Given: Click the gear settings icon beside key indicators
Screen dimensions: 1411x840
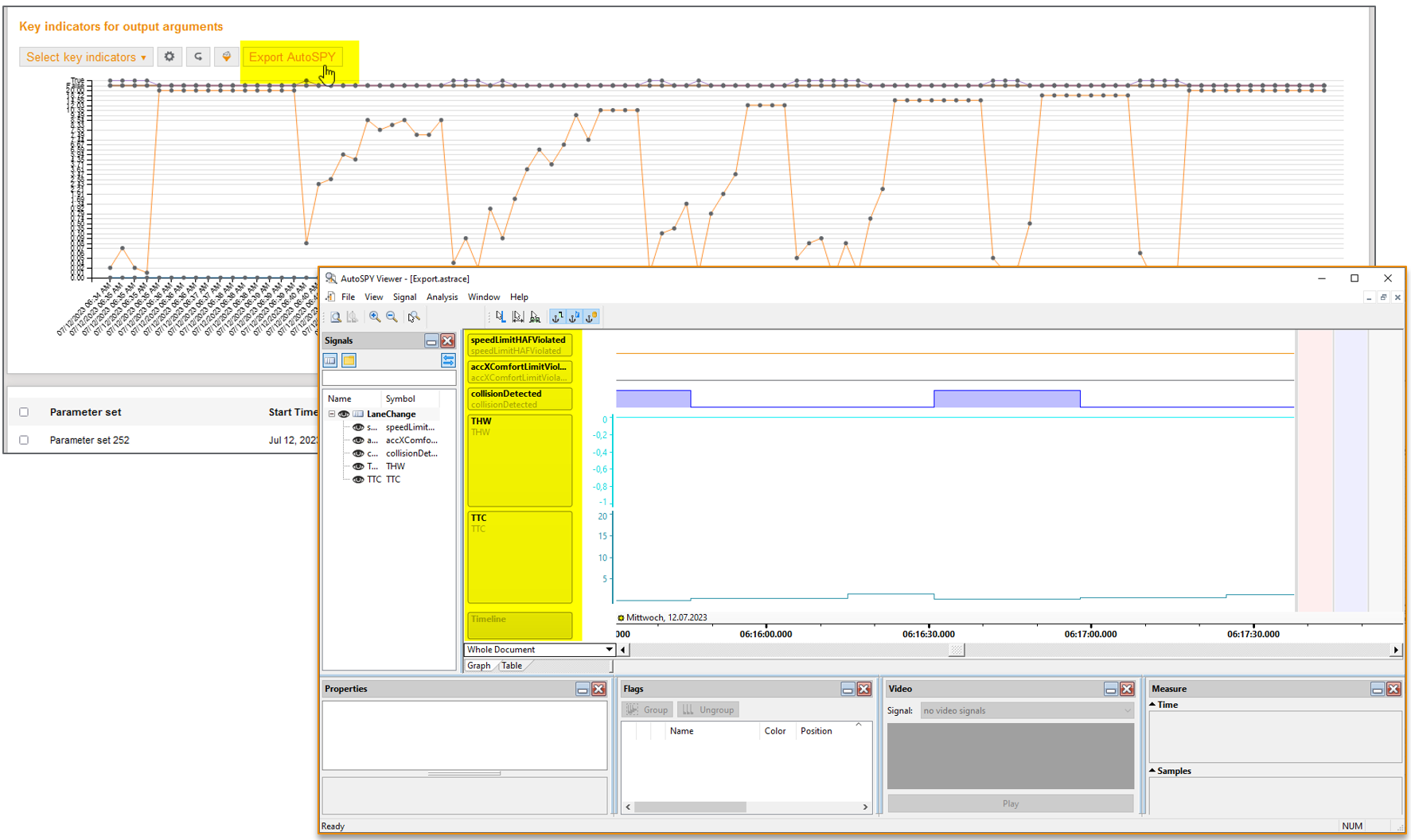Looking at the screenshot, I should pos(170,56).
